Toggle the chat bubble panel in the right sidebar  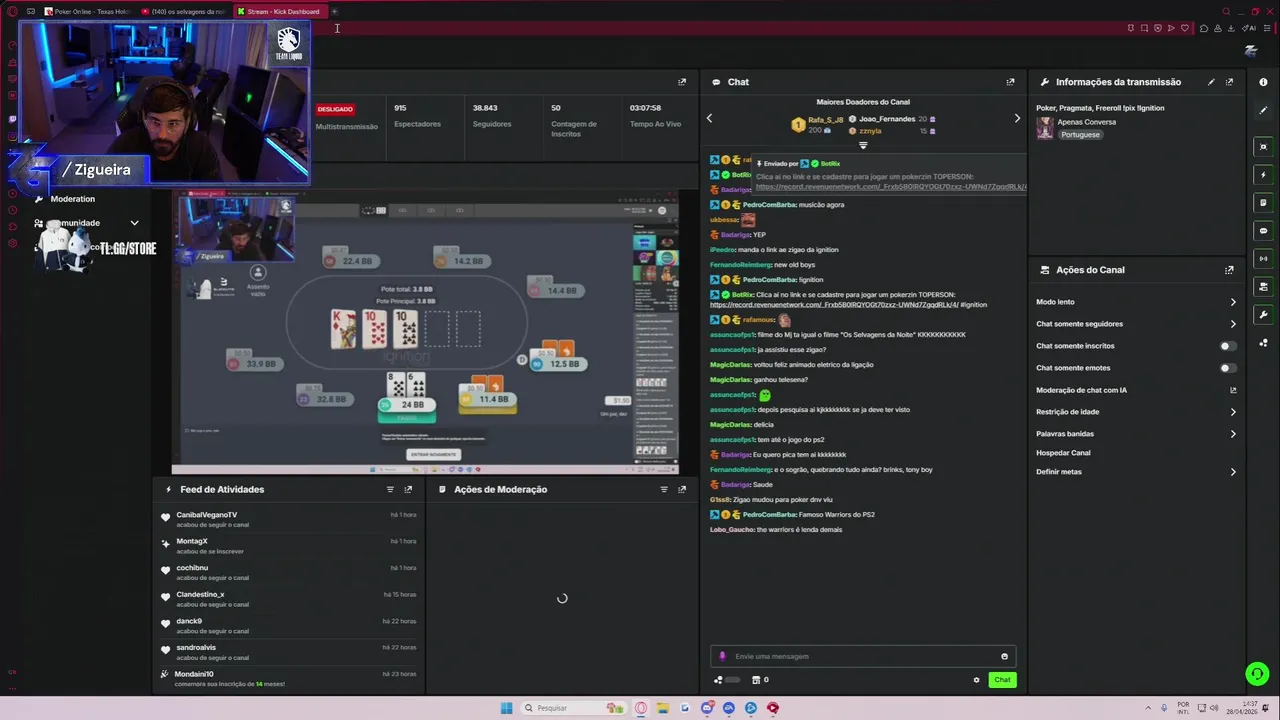click(x=1263, y=231)
